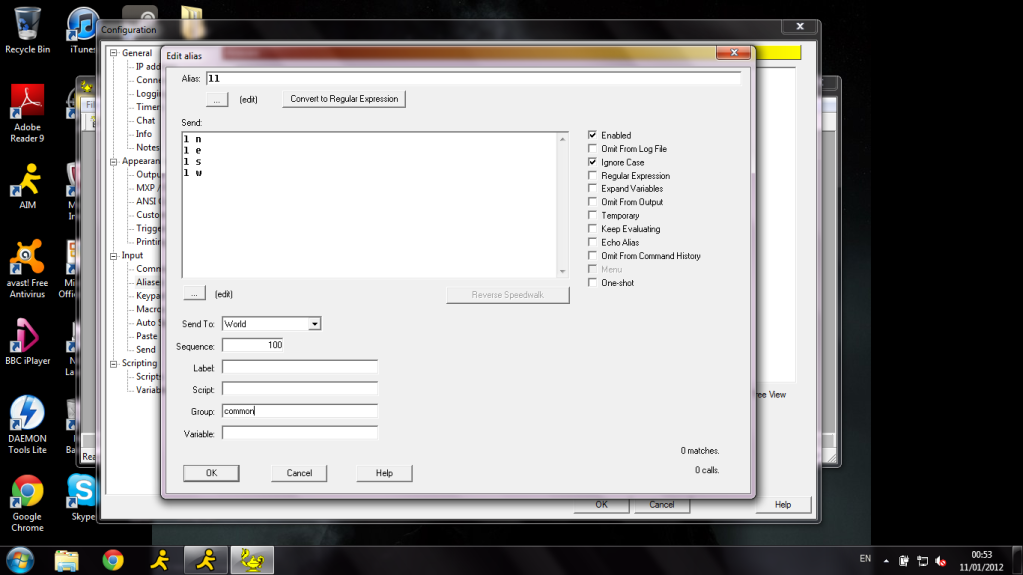The width and height of the screenshot is (1023, 575).
Task: Collapse the Input tree node
Action: point(114,256)
